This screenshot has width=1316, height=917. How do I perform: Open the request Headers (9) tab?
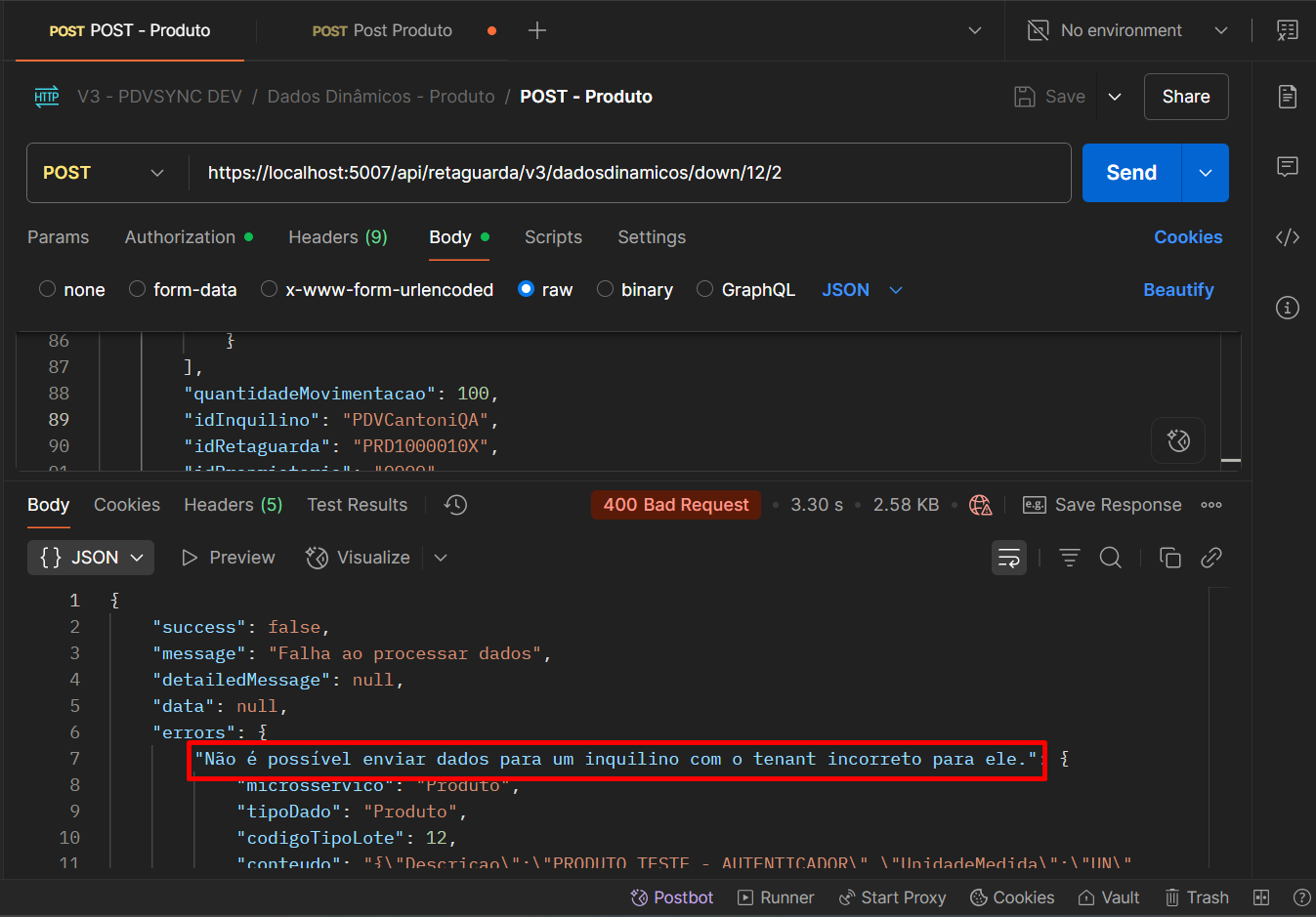[338, 237]
